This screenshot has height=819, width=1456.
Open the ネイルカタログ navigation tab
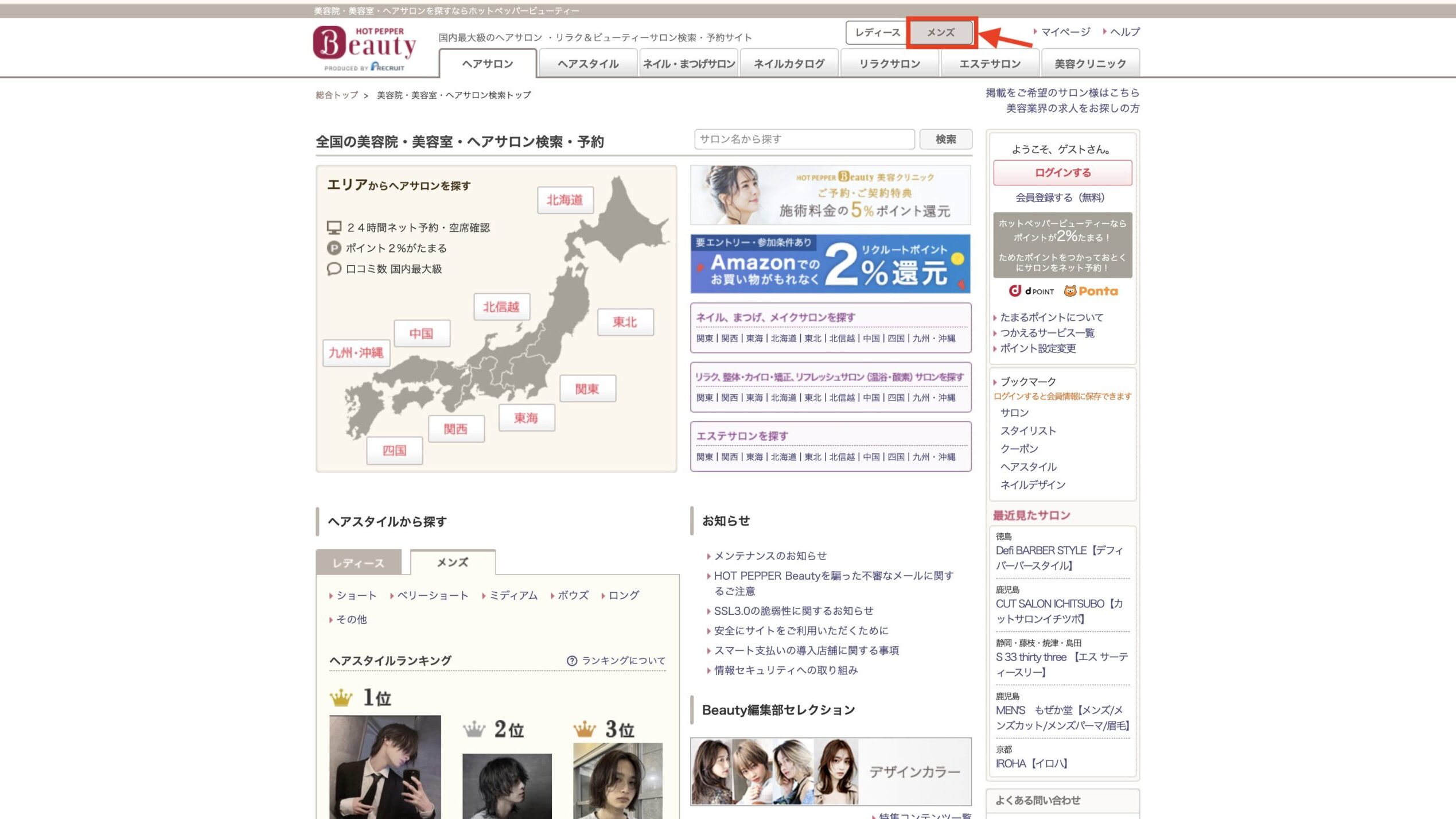(789, 64)
